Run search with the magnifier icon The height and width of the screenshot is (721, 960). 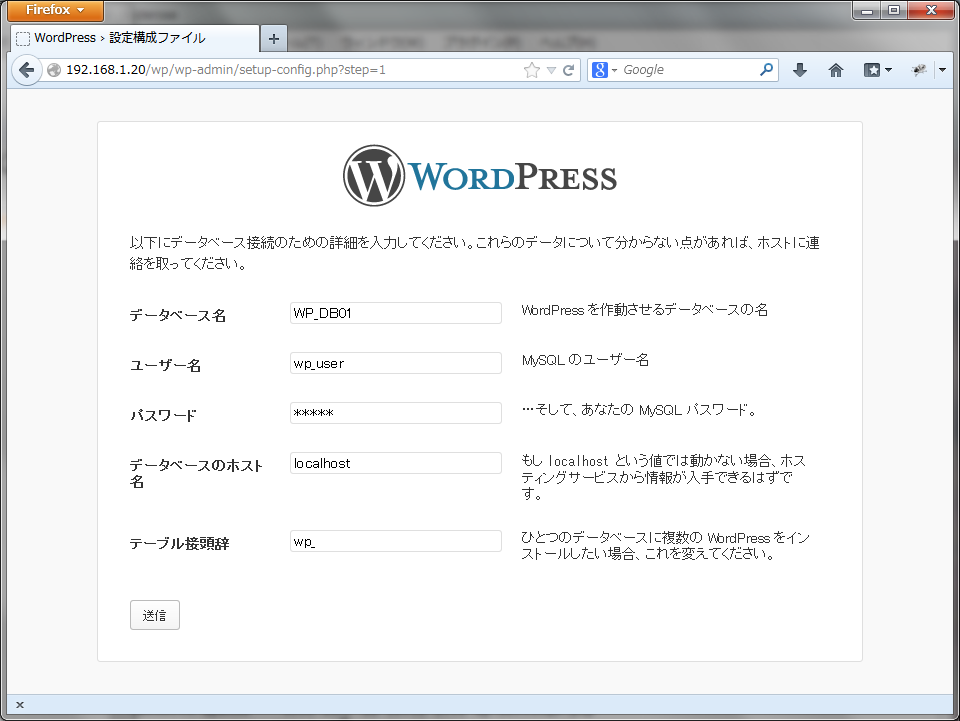coord(767,70)
